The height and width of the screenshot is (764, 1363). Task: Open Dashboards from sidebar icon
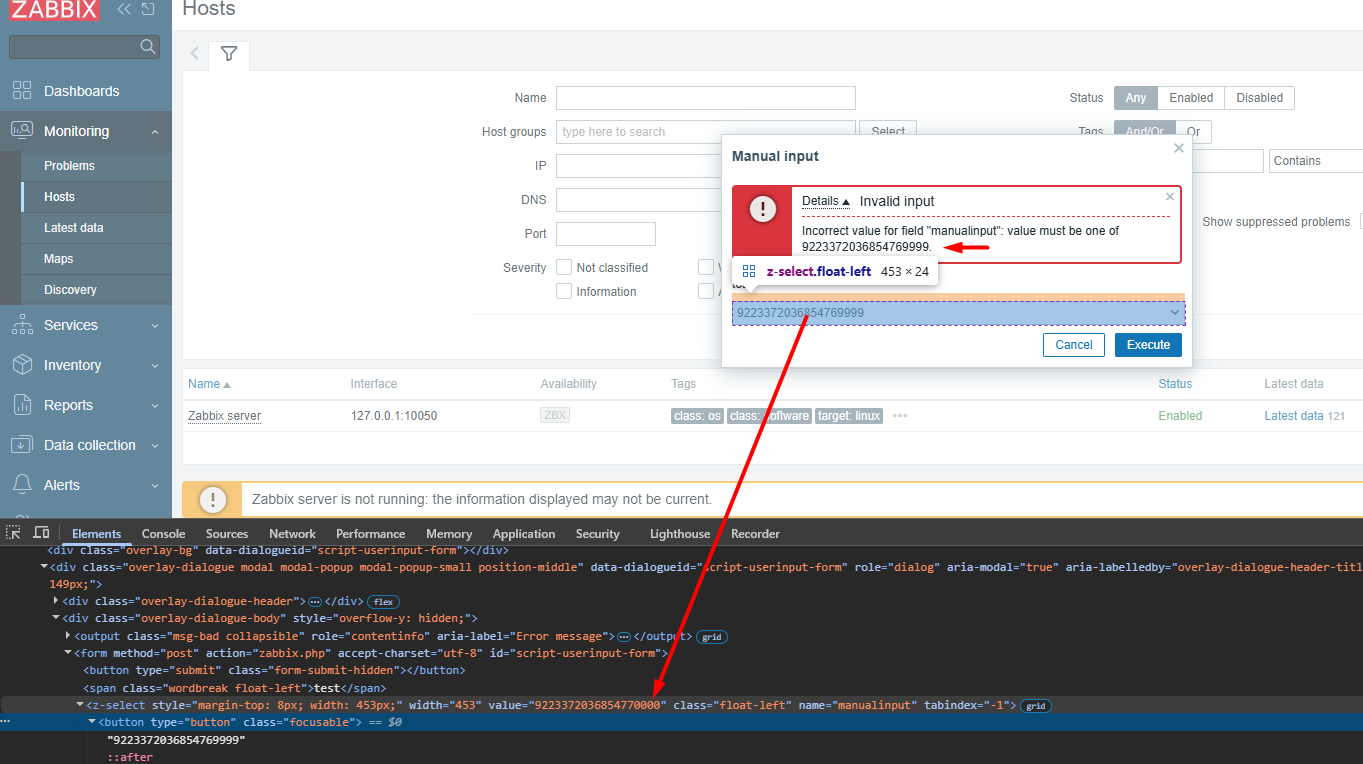[x=22, y=91]
